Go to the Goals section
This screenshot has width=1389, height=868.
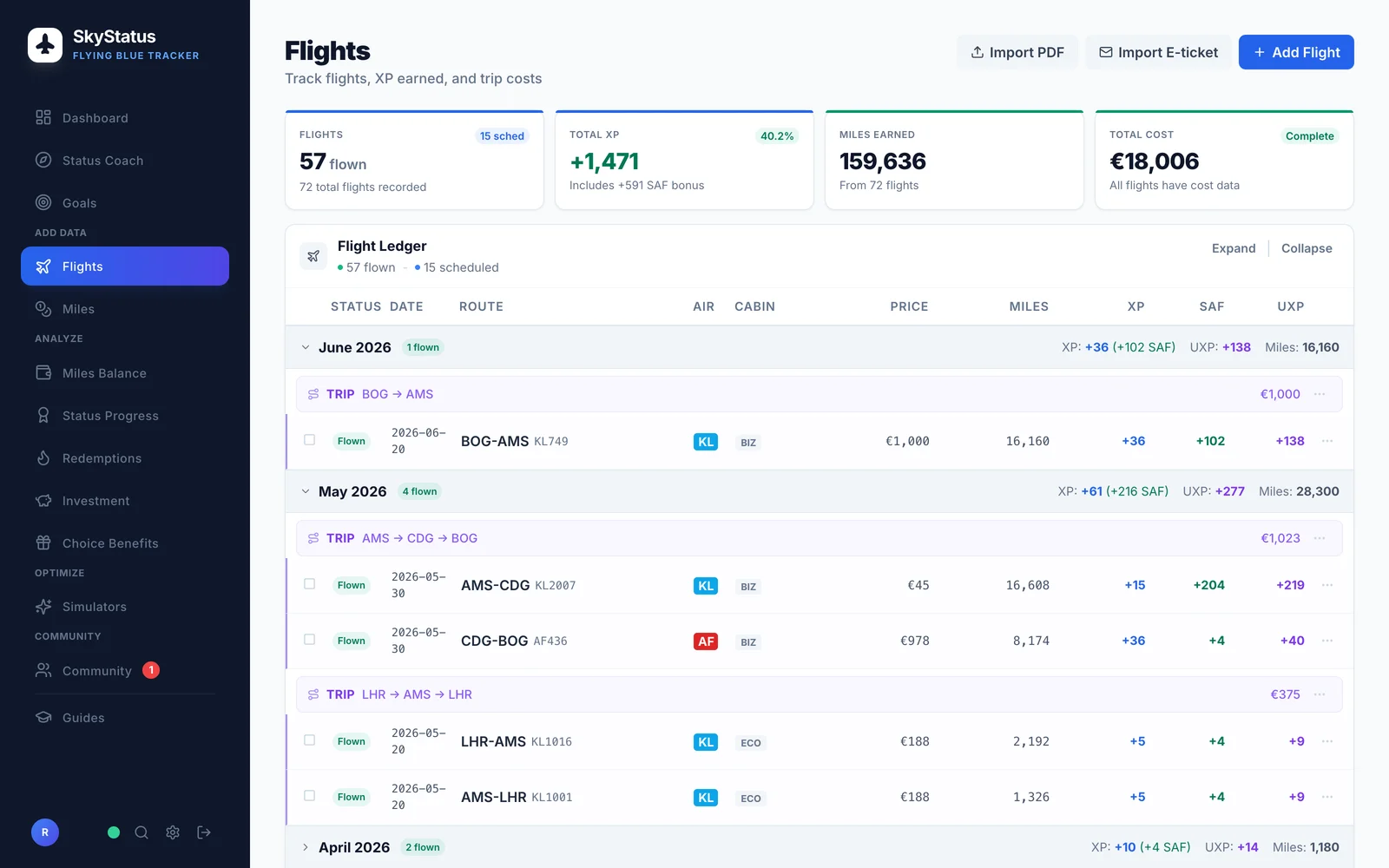tap(125, 203)
